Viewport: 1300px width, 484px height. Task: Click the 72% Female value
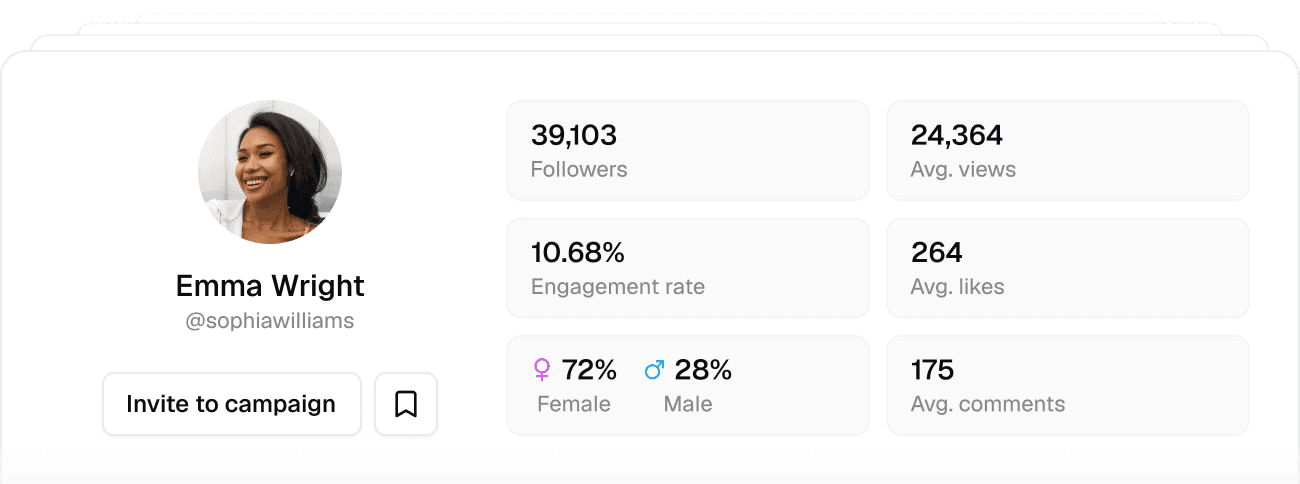[589, 371]
